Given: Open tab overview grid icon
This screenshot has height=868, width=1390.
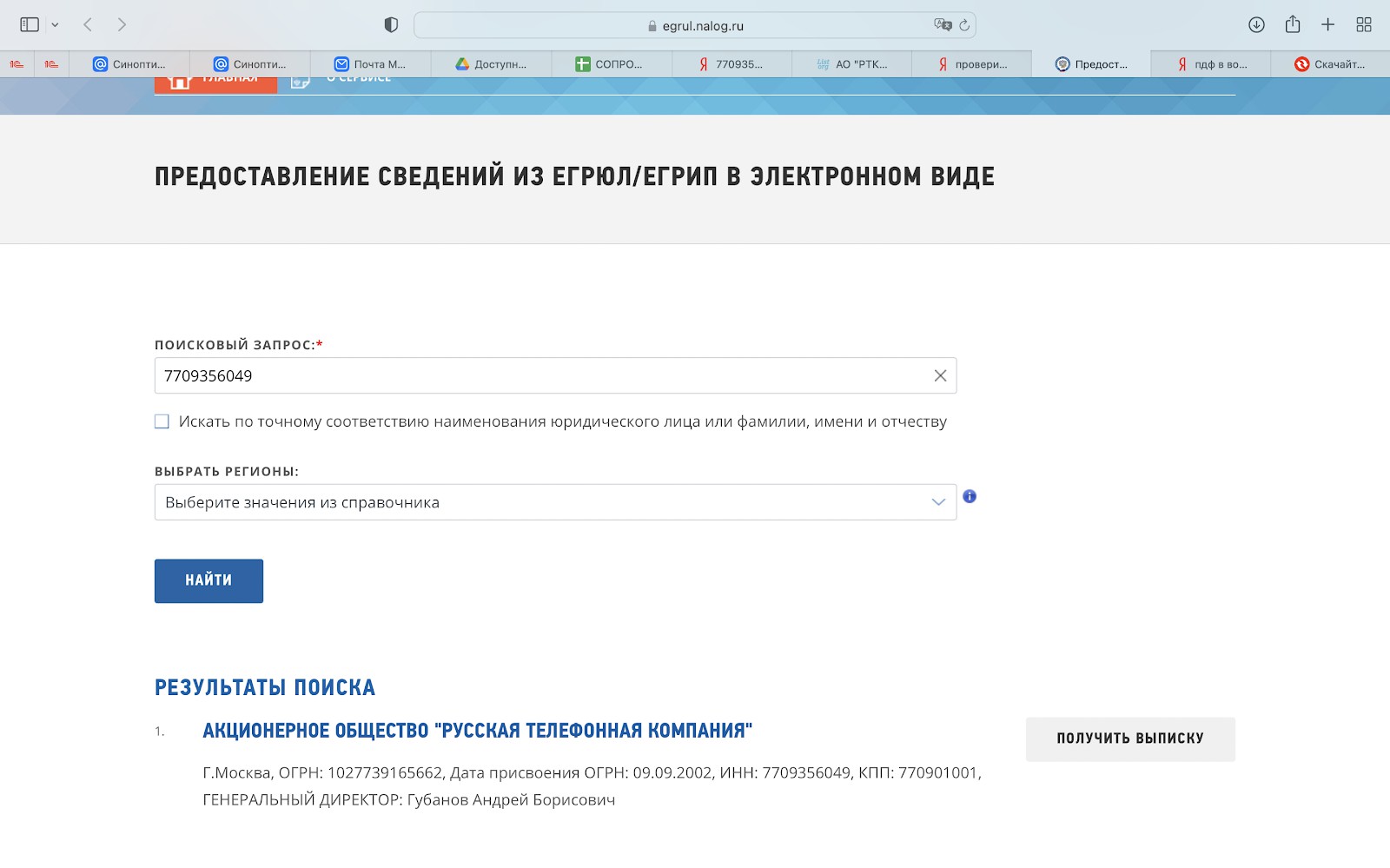Looking at the screenshot, I should pos(1362,24).
